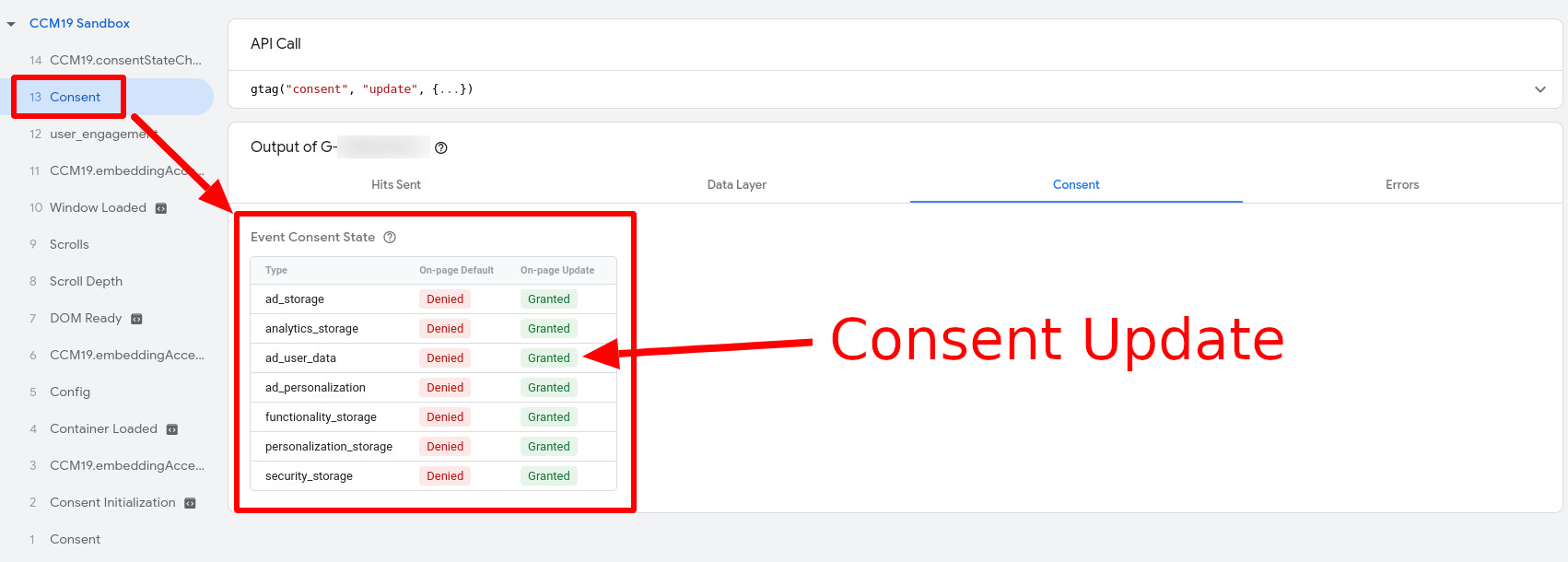Click help icon beside Event Consent State
This screenshot has height=562, width=1568.
[x=390, y=238]
